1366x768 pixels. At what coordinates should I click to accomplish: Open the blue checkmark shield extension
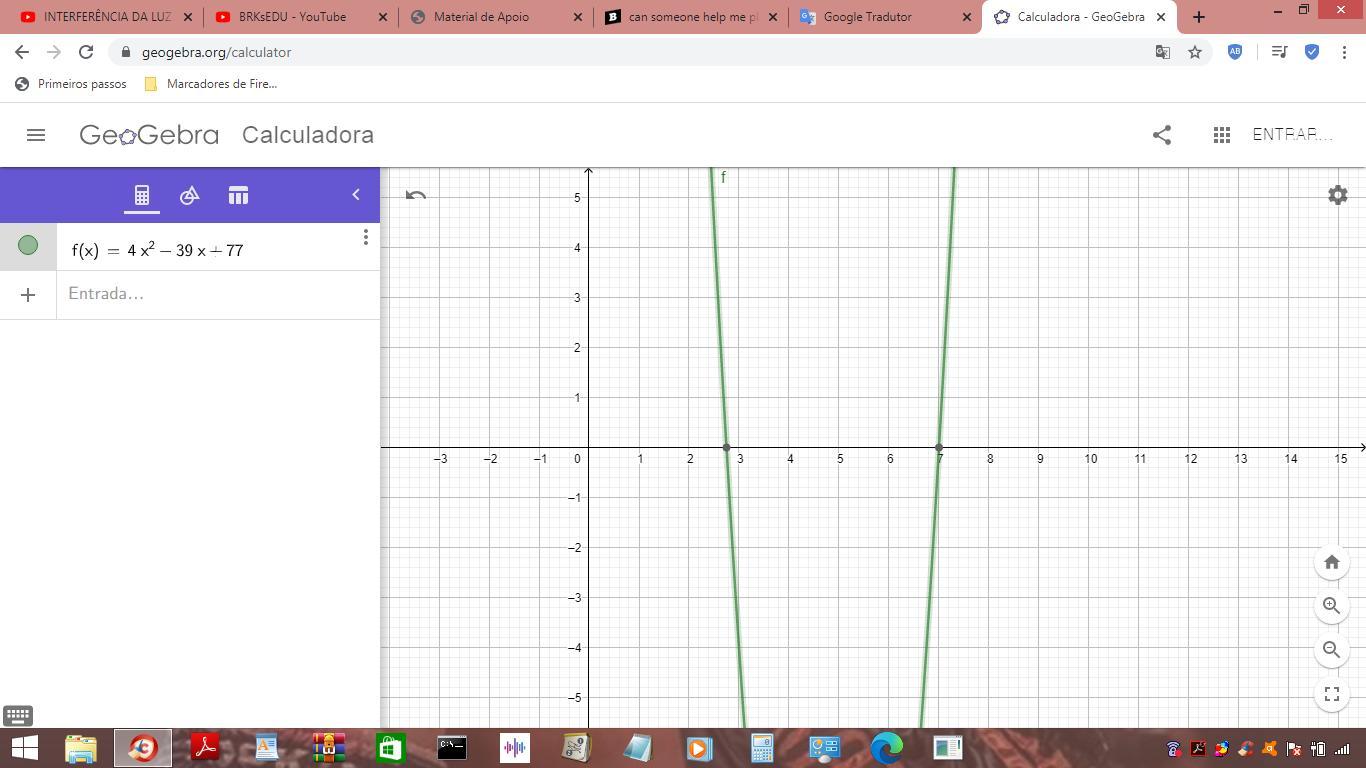(1312, 52)
